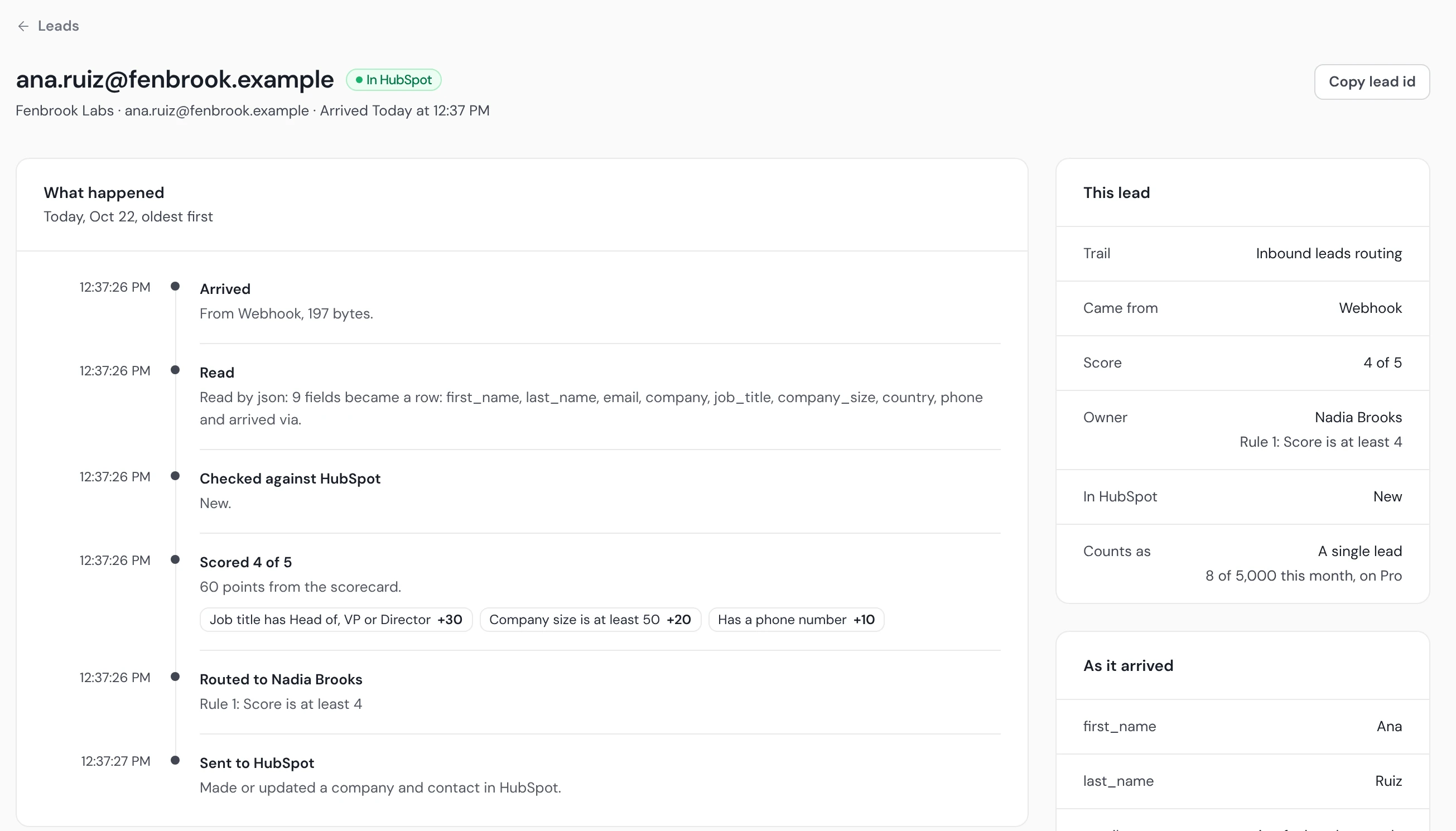The height and width of the screenshot is (831, 1456).
Task: Click '8 of 5,000 this month, on Pro'
Action: 1304,576
